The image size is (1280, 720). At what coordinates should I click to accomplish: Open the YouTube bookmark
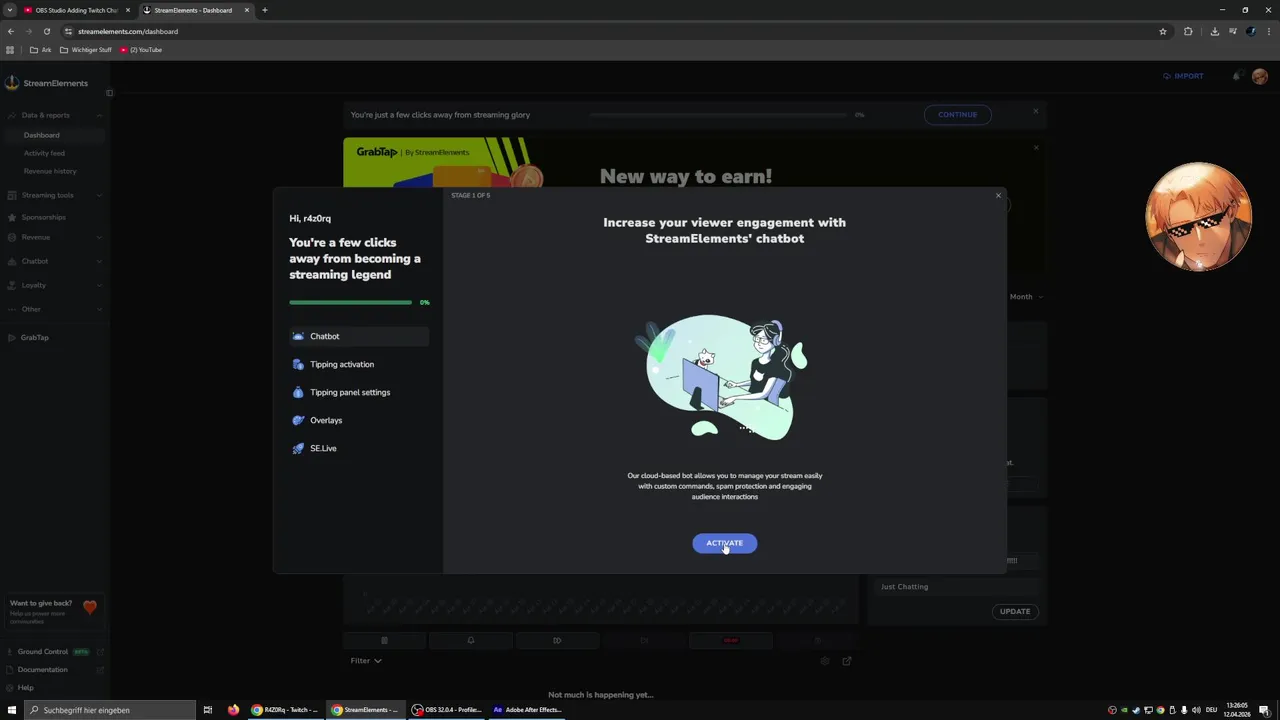[141, 50]
